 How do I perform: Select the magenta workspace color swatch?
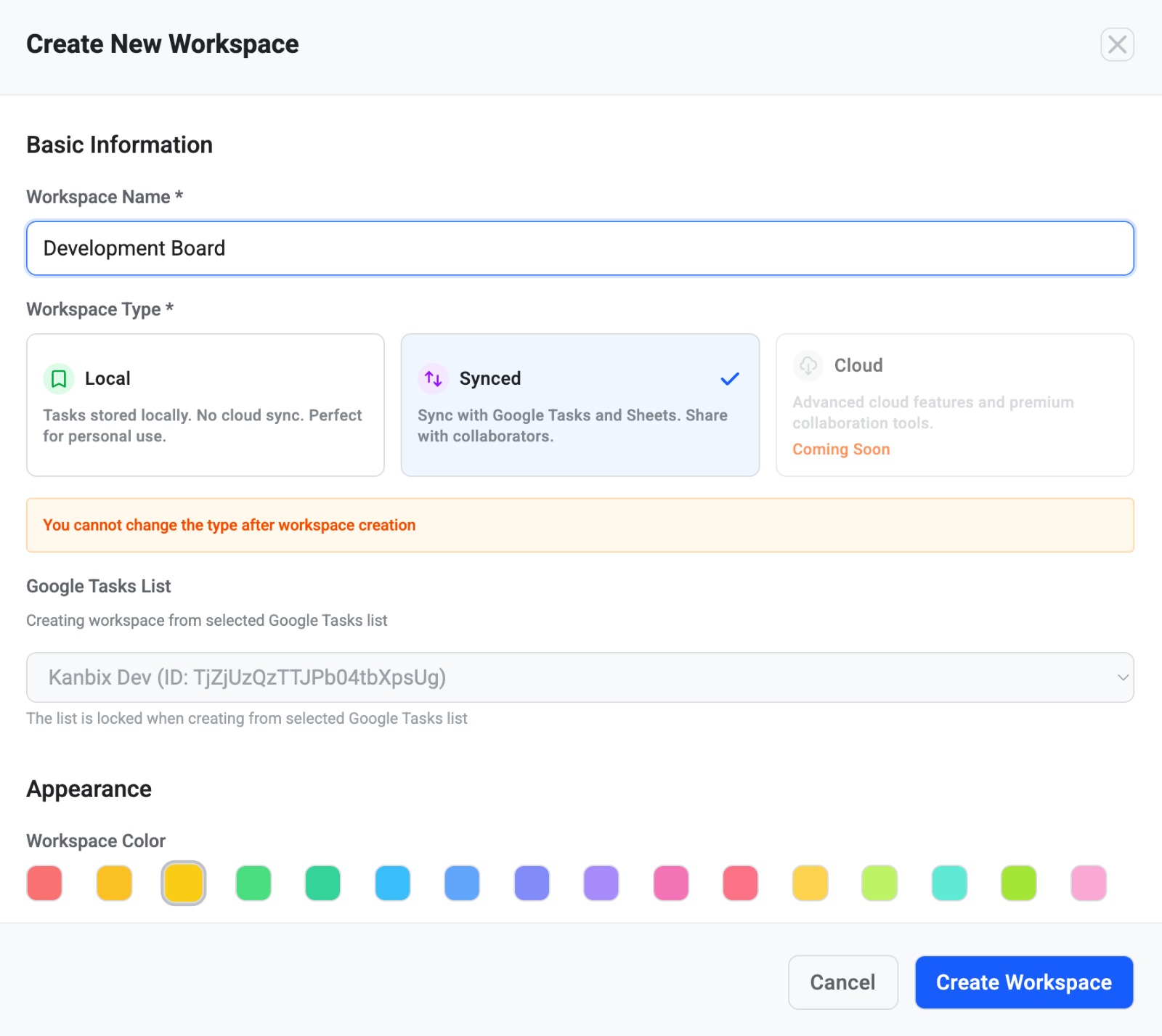click(672, 883)
